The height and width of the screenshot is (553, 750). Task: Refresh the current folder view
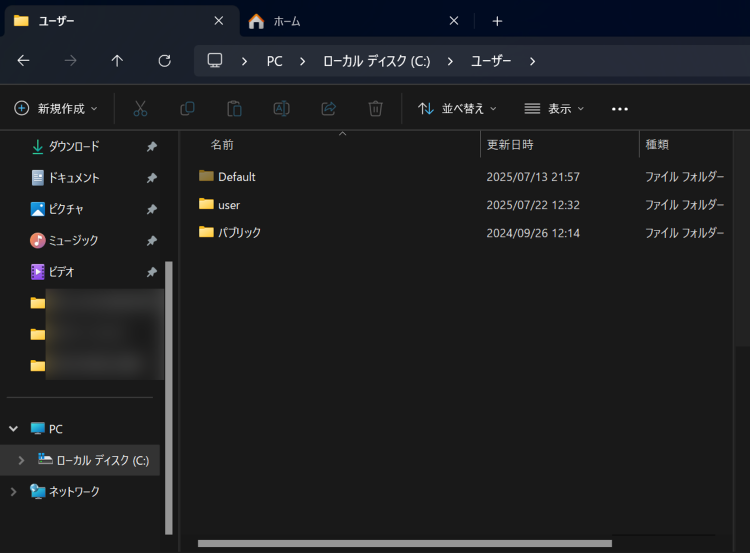165,61
